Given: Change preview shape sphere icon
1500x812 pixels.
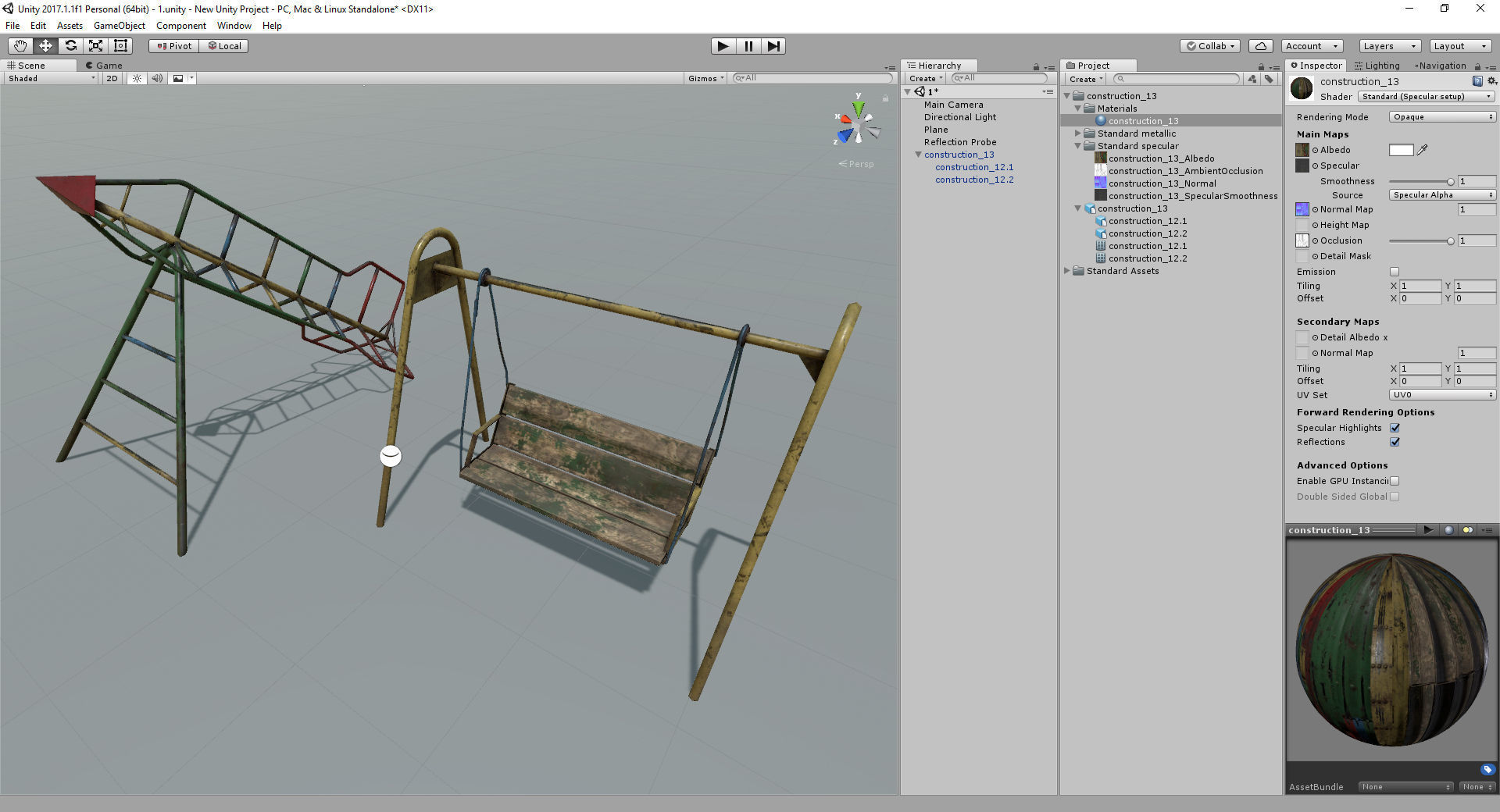Looking at the screenshot, I should (1448, 530).
